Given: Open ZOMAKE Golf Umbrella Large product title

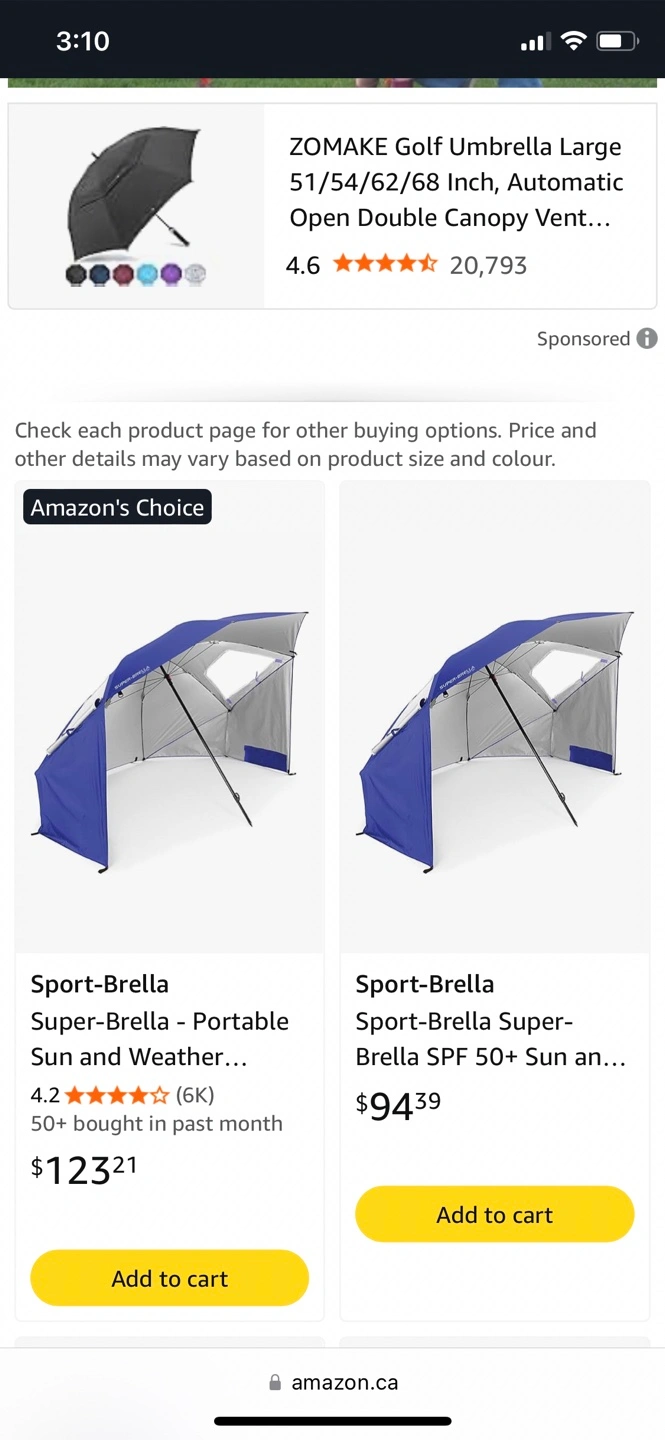Looking at the screenshot, I should click(x=456, y=182).
